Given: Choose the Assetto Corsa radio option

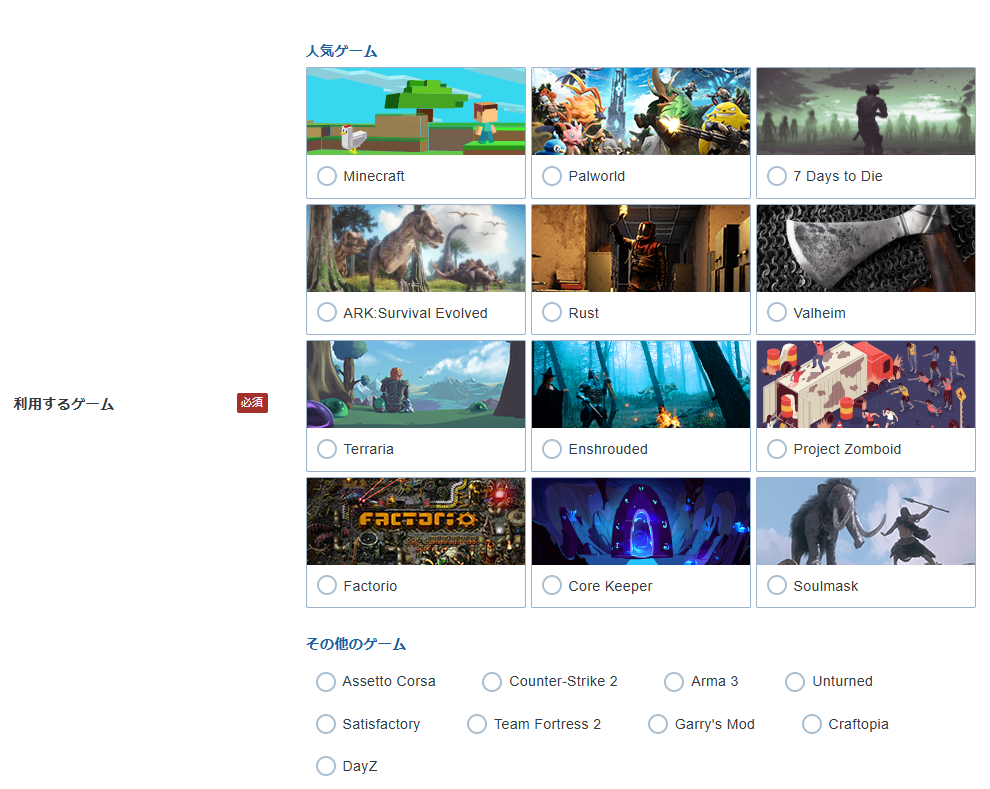Looking at the screenshot, I should click(x=326, y=682).
